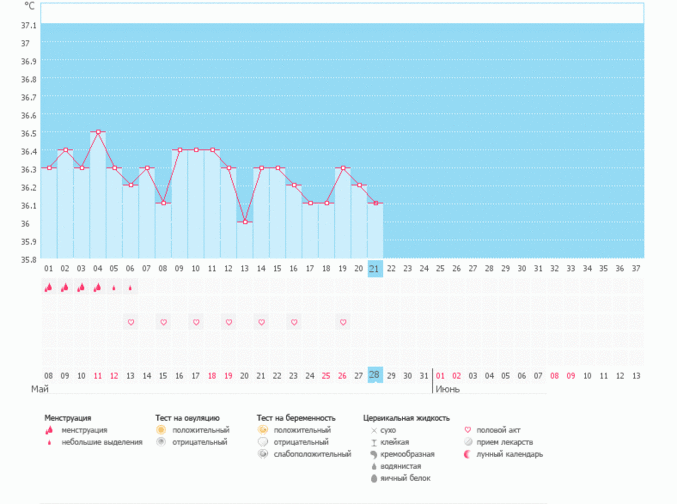Click the 36.5 temperature point on day 04
Screen dimensions: 677x504
click(x=98, y=132)
